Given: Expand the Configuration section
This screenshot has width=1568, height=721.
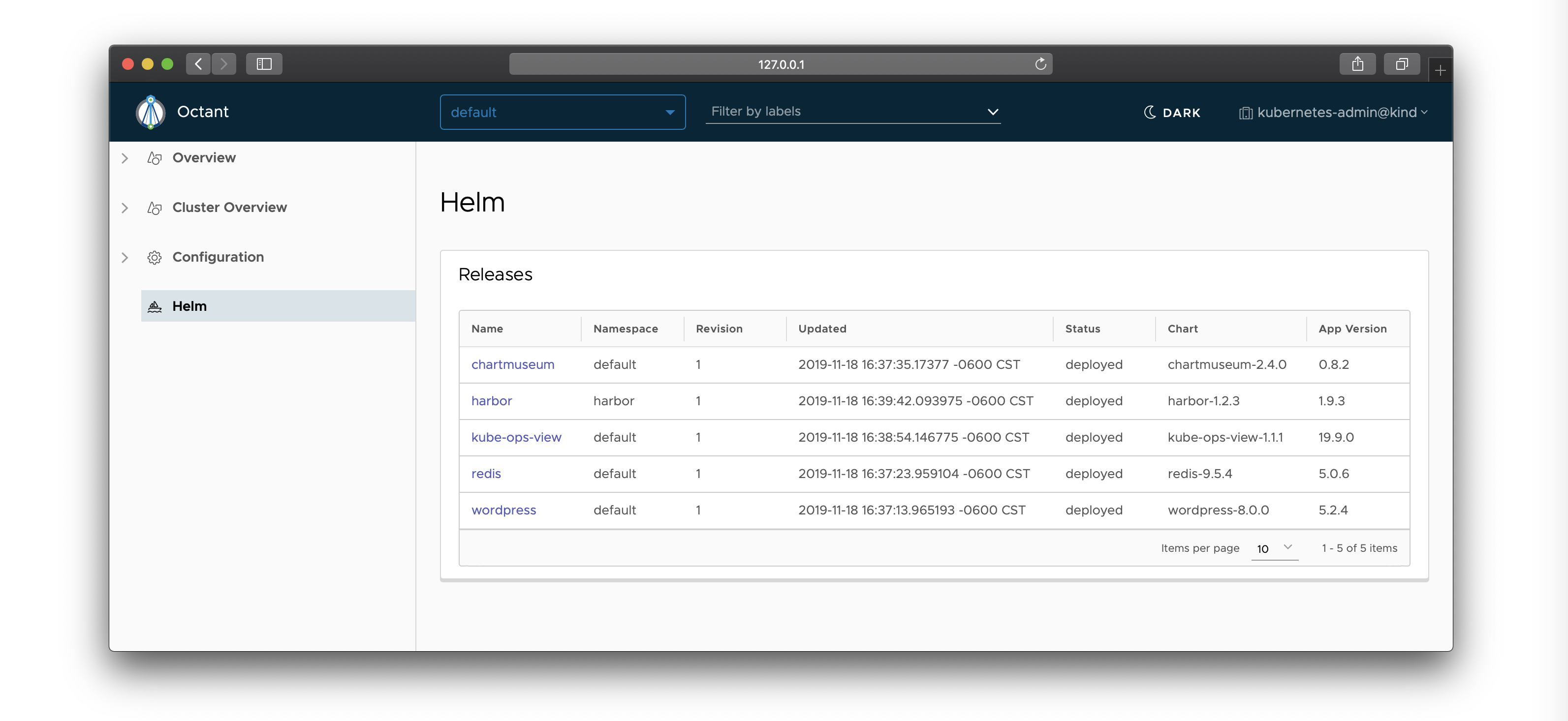Looking at the screenshot, I should pos(125,257).
